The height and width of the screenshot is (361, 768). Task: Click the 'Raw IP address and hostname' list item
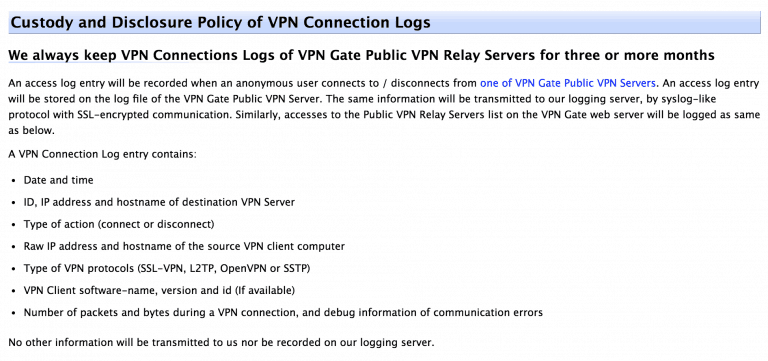click(184, 246)
